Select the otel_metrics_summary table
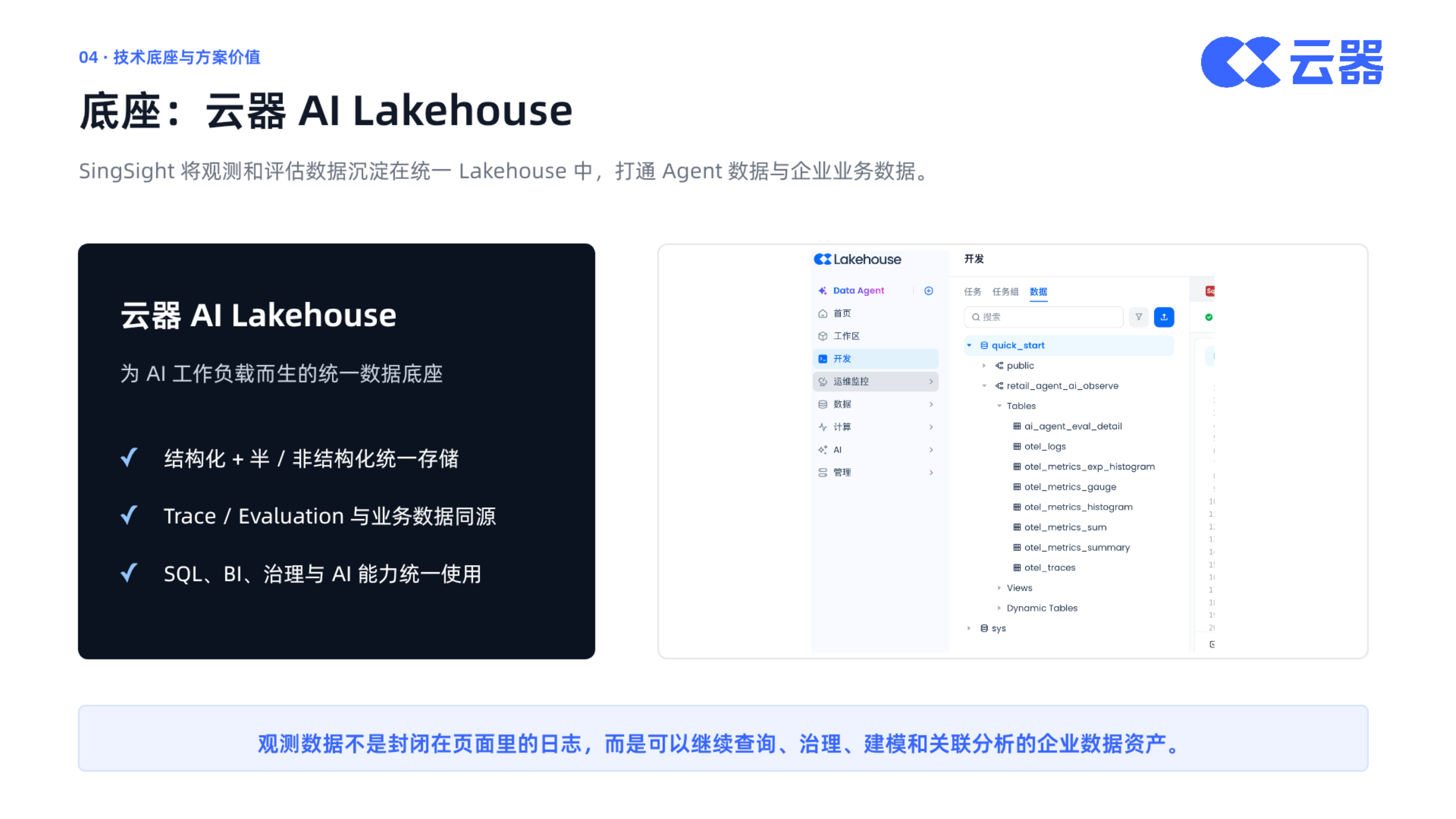 1071,548
